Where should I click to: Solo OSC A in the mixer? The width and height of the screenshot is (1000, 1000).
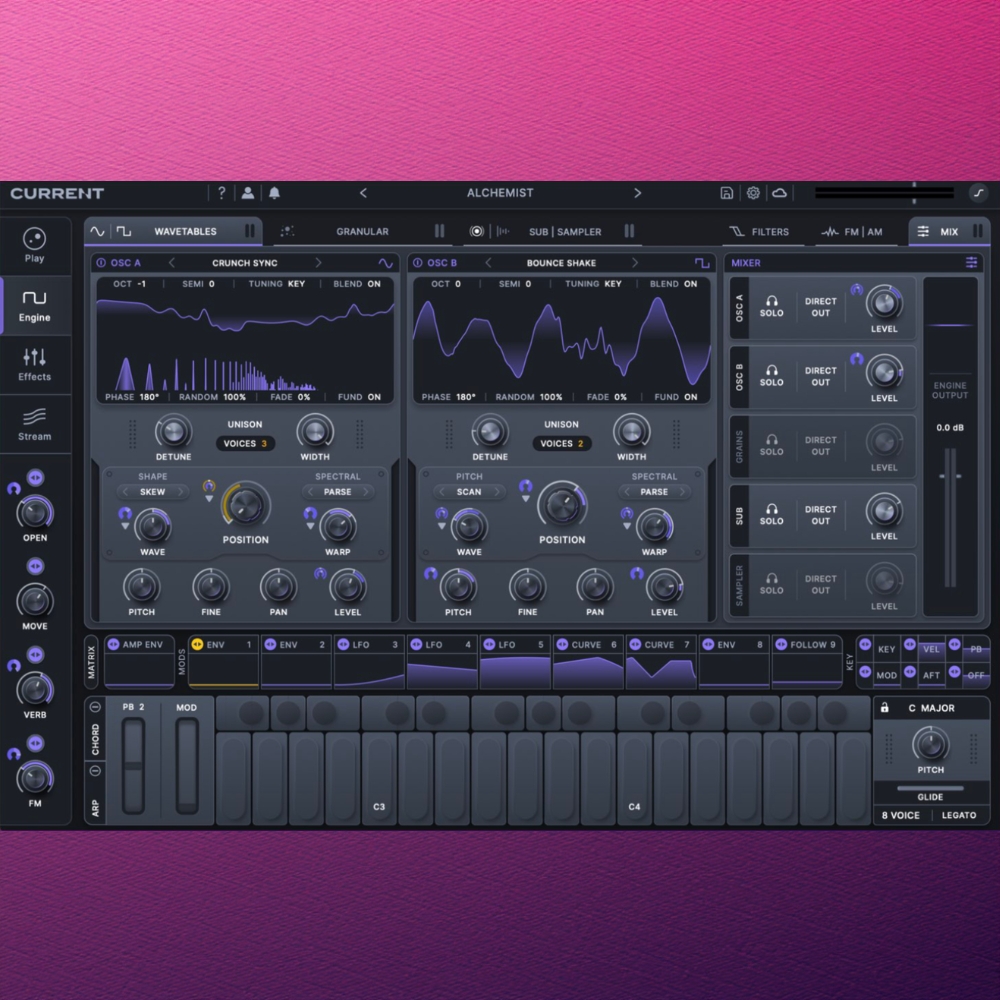(x=771, y=306)
